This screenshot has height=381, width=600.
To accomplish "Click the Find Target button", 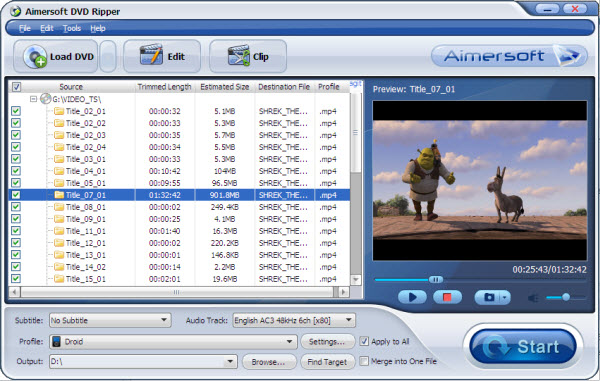I will 327,362.
